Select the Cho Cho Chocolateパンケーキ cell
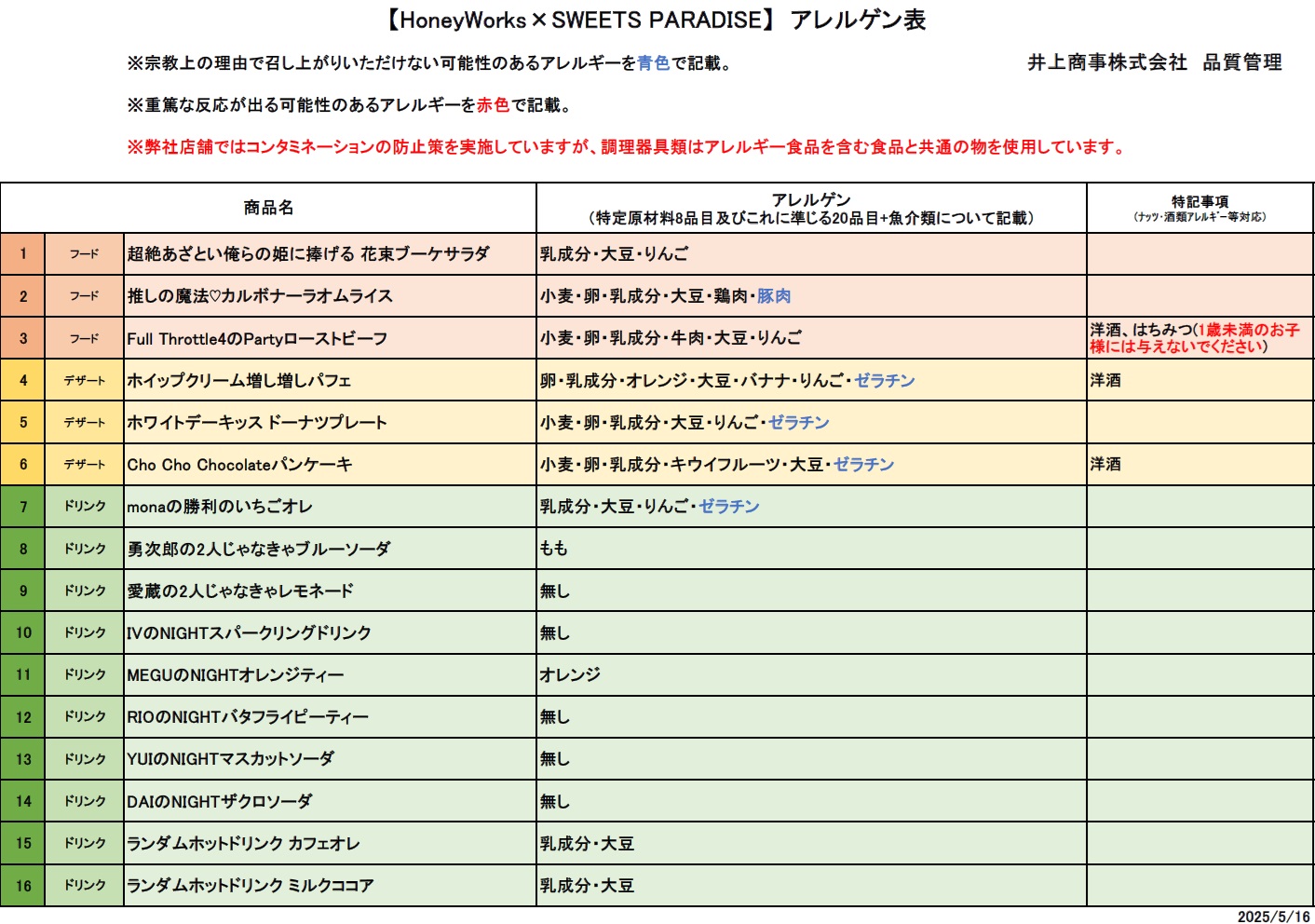Viewport: 1315px width, 924px height. [239, 465]
